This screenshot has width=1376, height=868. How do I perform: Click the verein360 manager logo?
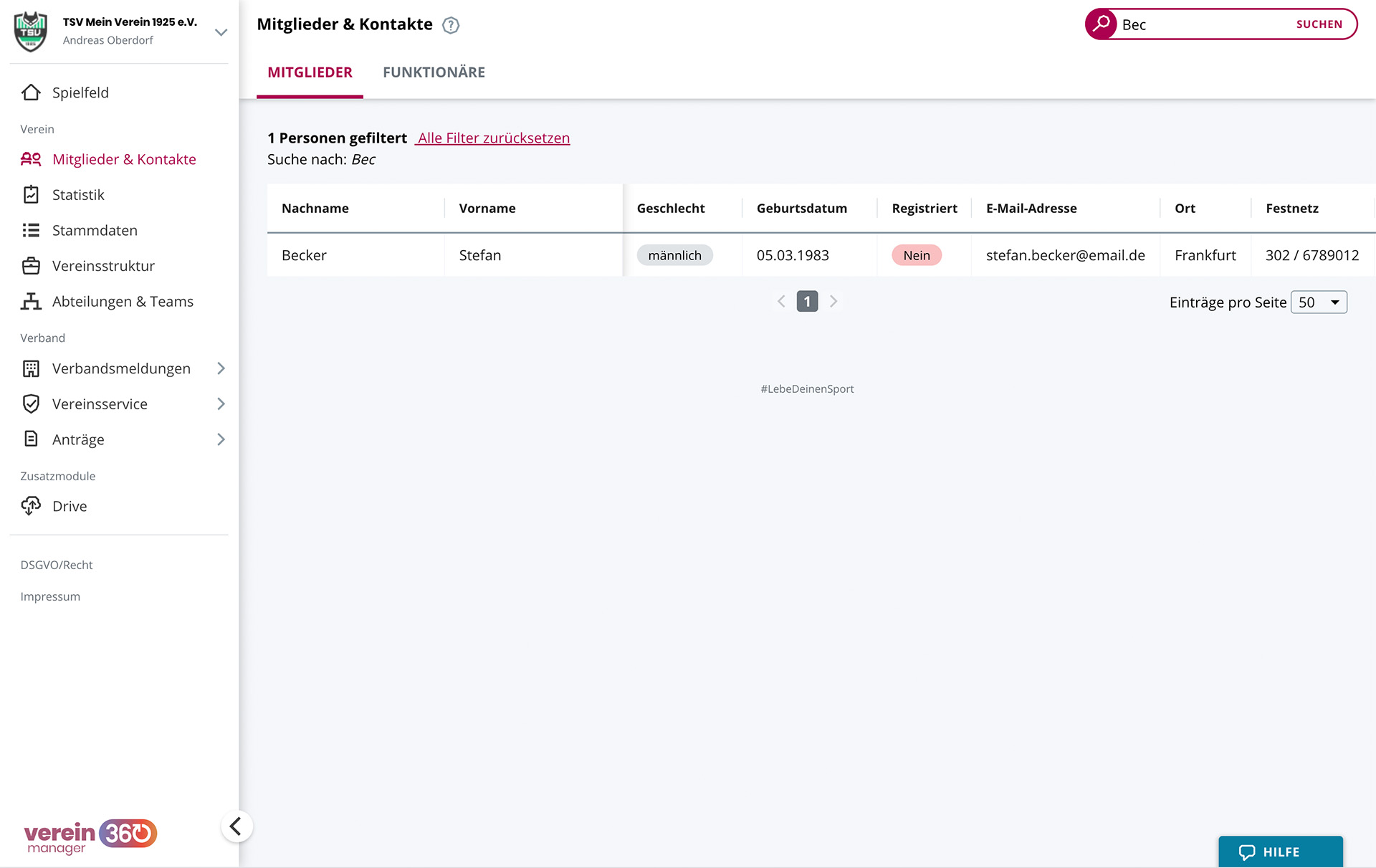[90, 837]
